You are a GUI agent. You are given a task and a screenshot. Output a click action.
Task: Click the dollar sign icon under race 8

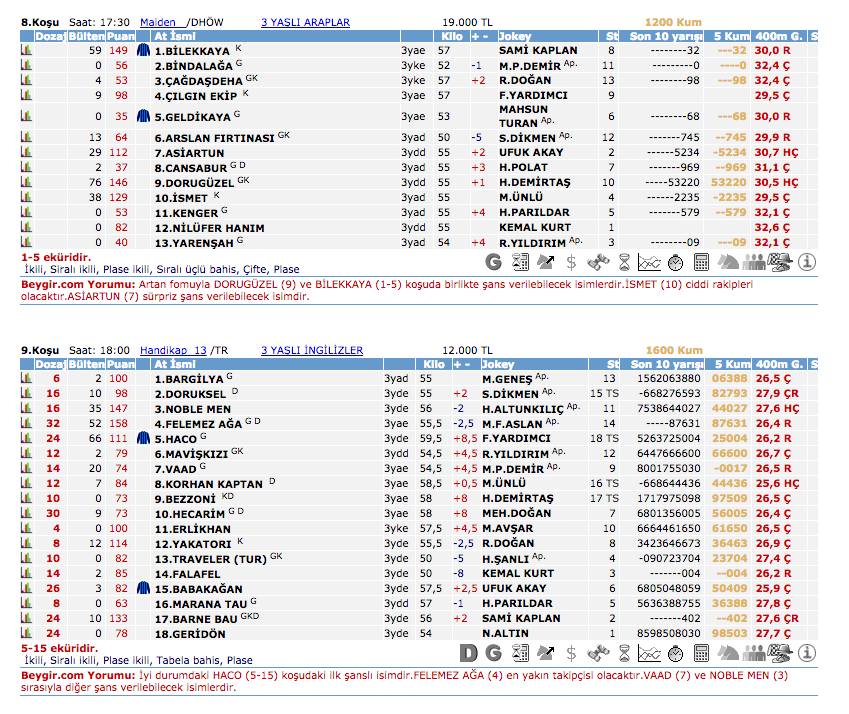coord(571,262)
